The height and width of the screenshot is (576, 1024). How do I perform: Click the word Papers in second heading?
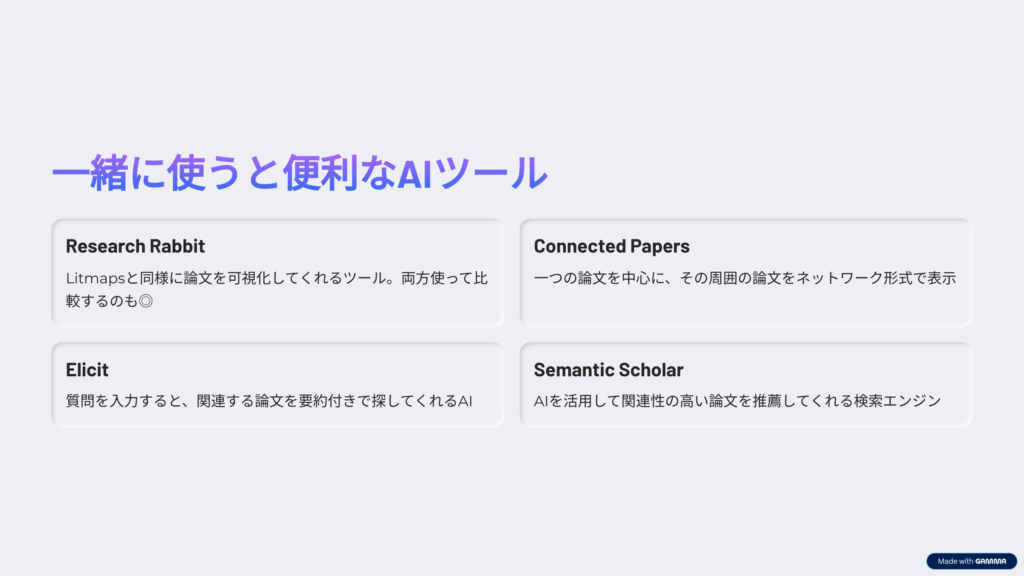tap(658, 246)
